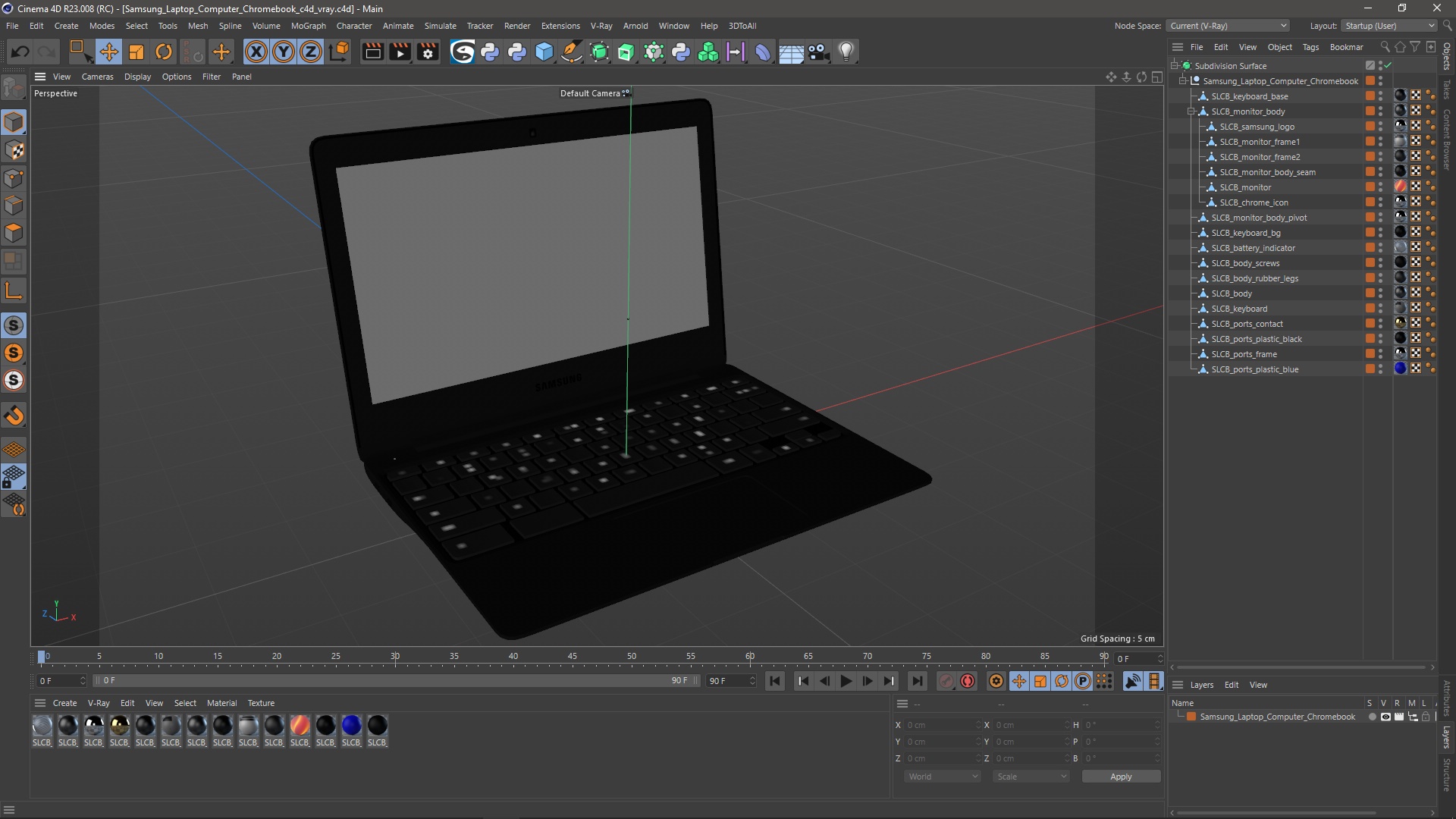Collapse Samsung_Laptop_Computer_Chromebook null node
1456x819 pixels.
click(x=1182, y=80)
